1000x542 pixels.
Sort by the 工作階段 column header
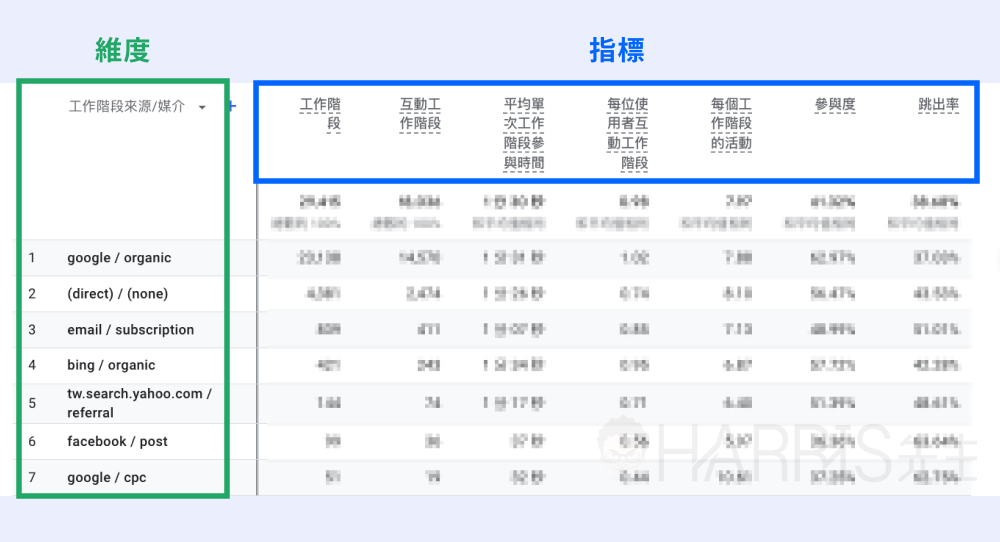coord(320,114)
